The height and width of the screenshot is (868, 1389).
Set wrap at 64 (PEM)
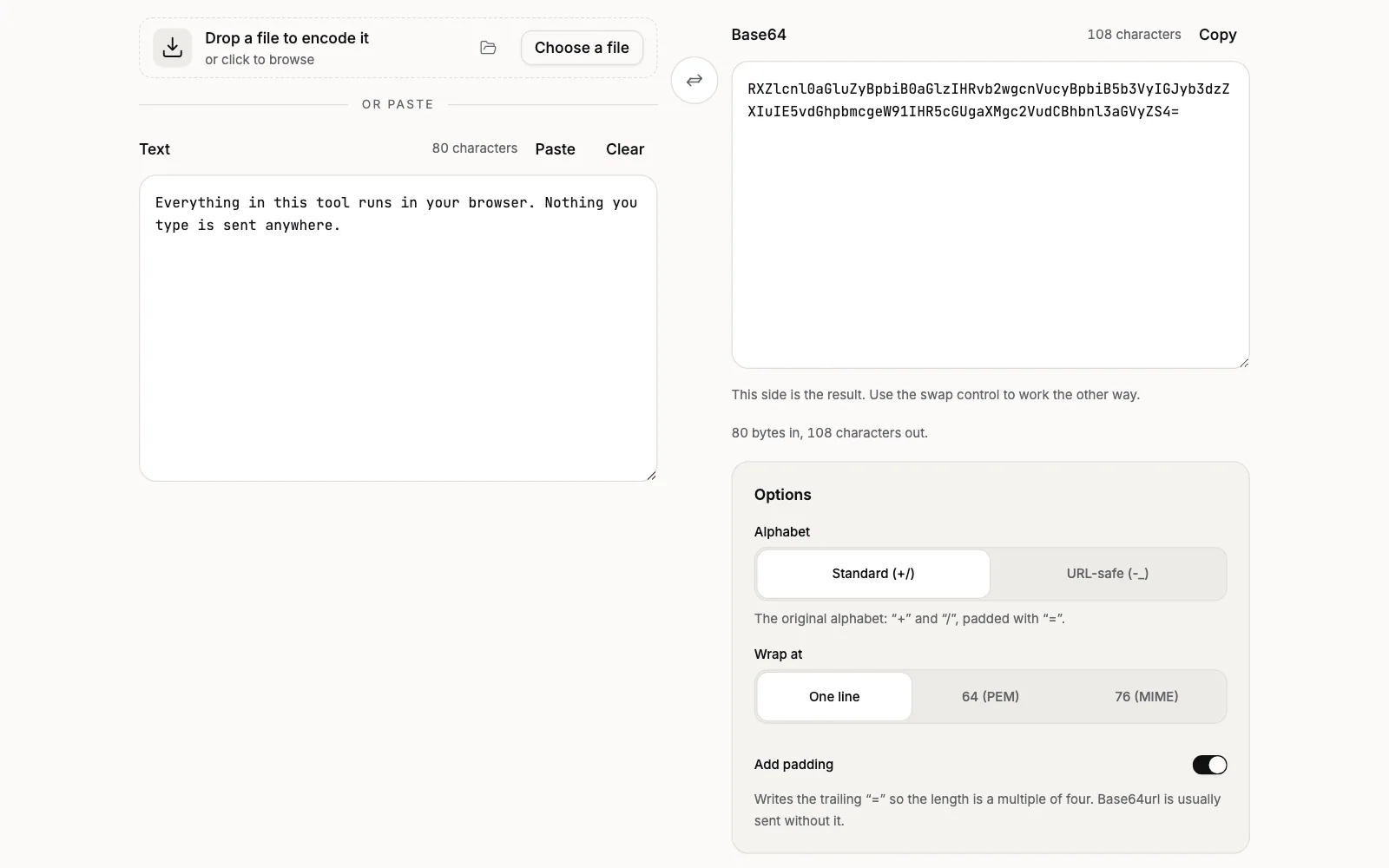(991, 696)
